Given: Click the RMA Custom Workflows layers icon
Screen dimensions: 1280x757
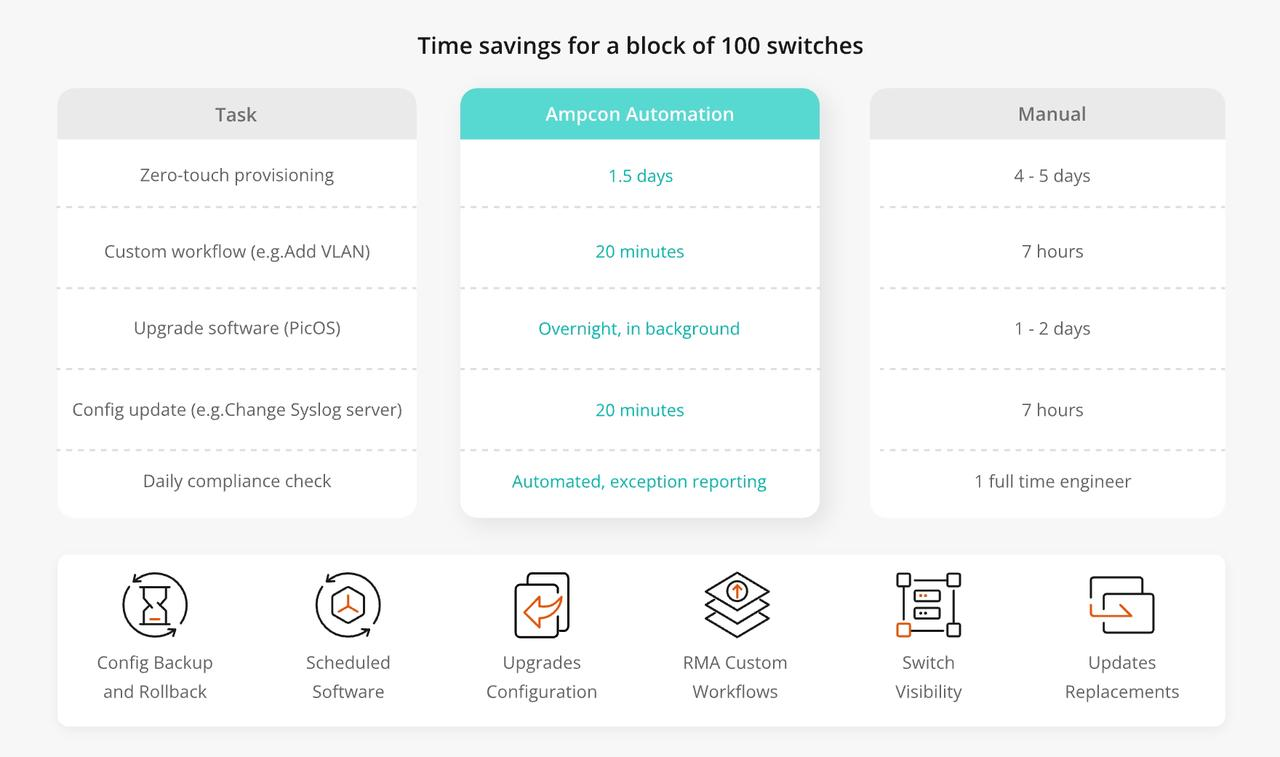Looking at the screenshot, I should pyautogui.click(x=736, y=605).
